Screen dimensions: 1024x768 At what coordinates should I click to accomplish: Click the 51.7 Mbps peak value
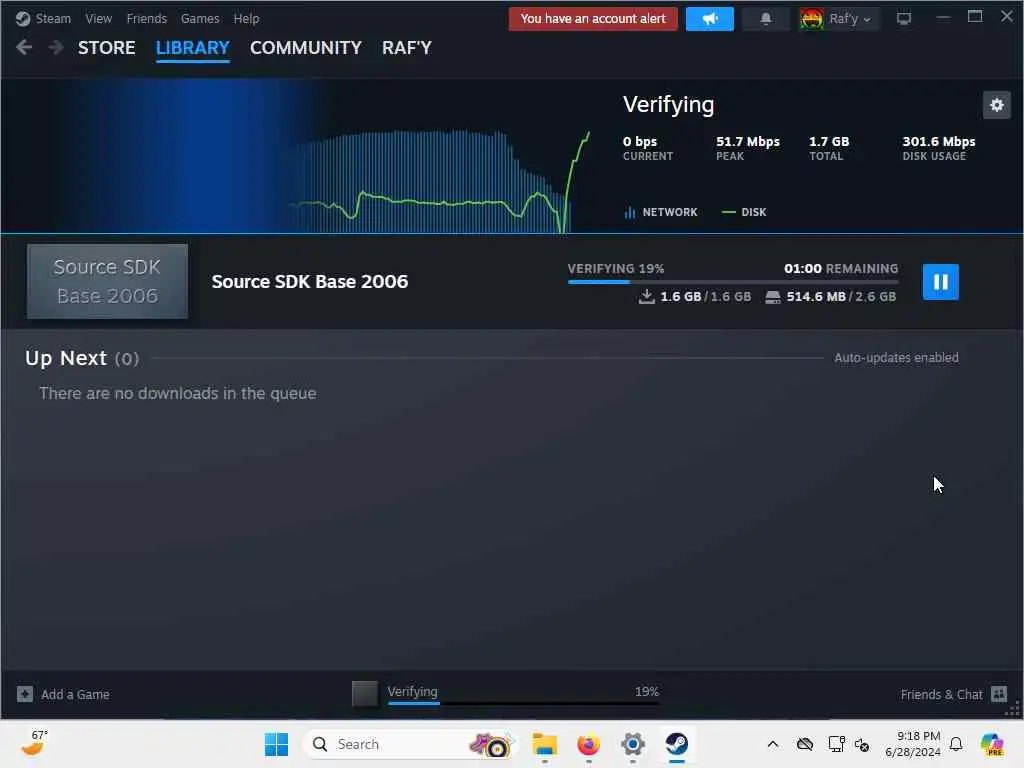point(748,141)
